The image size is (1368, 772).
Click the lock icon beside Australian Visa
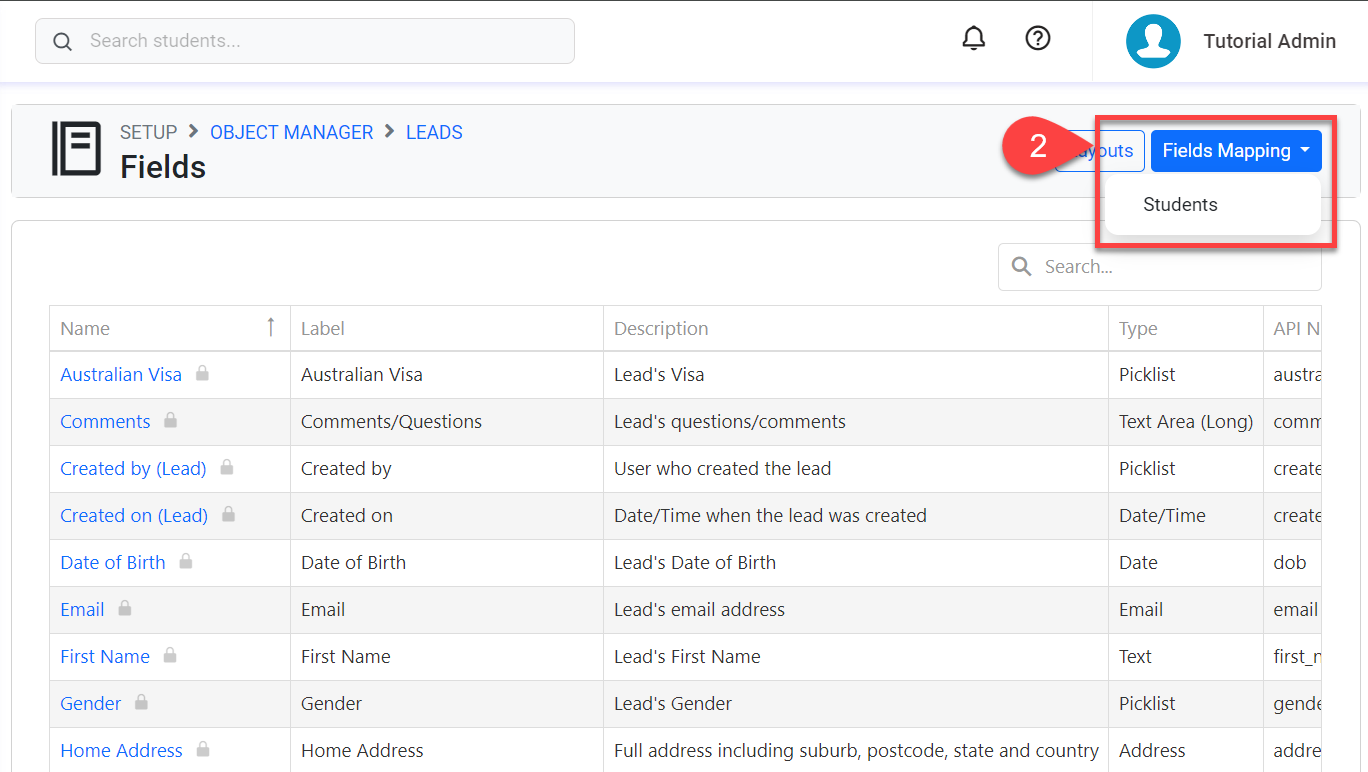click(203, 373)
